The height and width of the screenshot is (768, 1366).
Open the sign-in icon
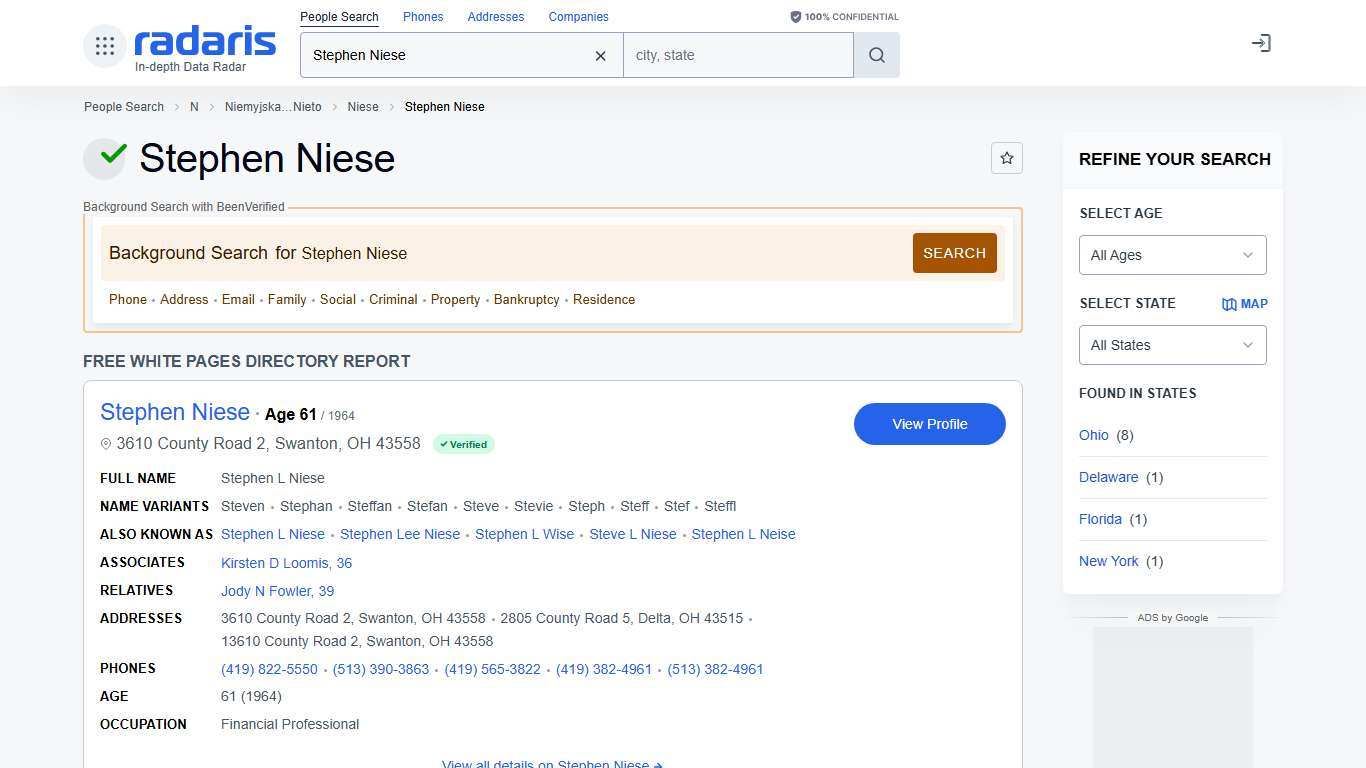click(1261, 43)
